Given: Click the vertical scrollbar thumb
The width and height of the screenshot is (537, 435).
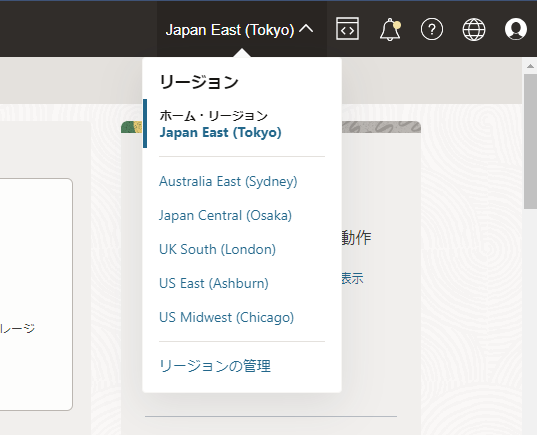Looking at the screenshot, I should [x=530, y=140].
